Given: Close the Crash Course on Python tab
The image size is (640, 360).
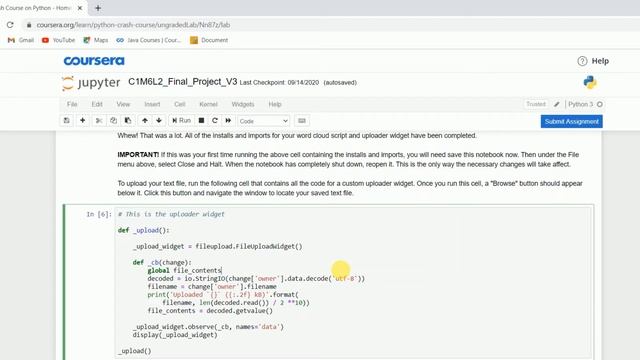Looking at the screenshot, I should 80,8.
